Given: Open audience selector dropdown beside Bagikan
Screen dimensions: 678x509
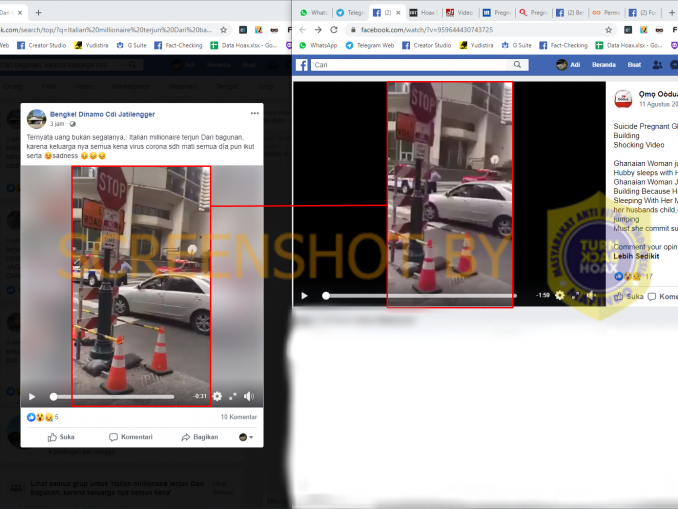Looking at the screenshot, I should tap(246, 437).
